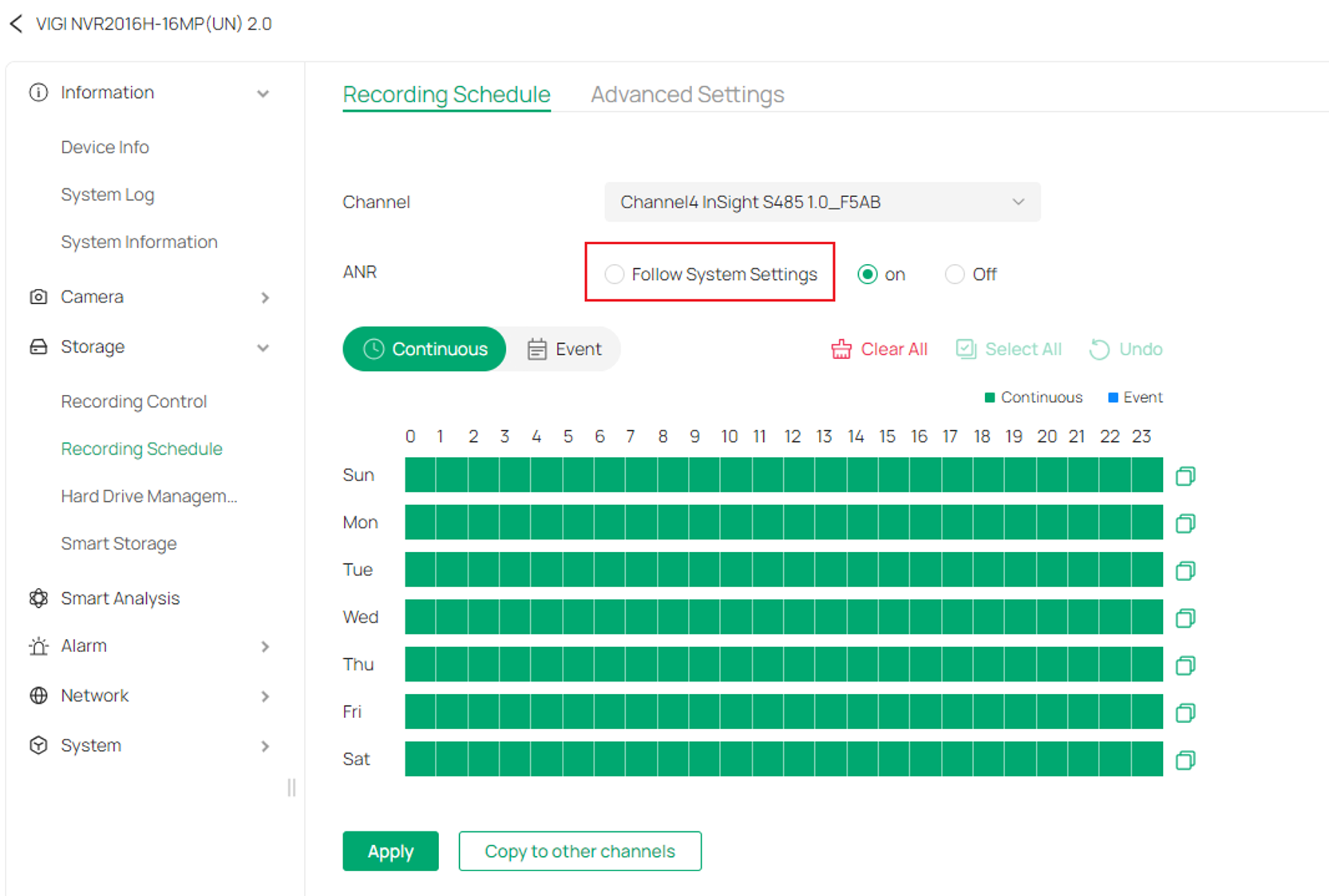The height and width of the screenshot is (896, 1329).
Task: Click the Select All button
Action: pos(1009,349)
